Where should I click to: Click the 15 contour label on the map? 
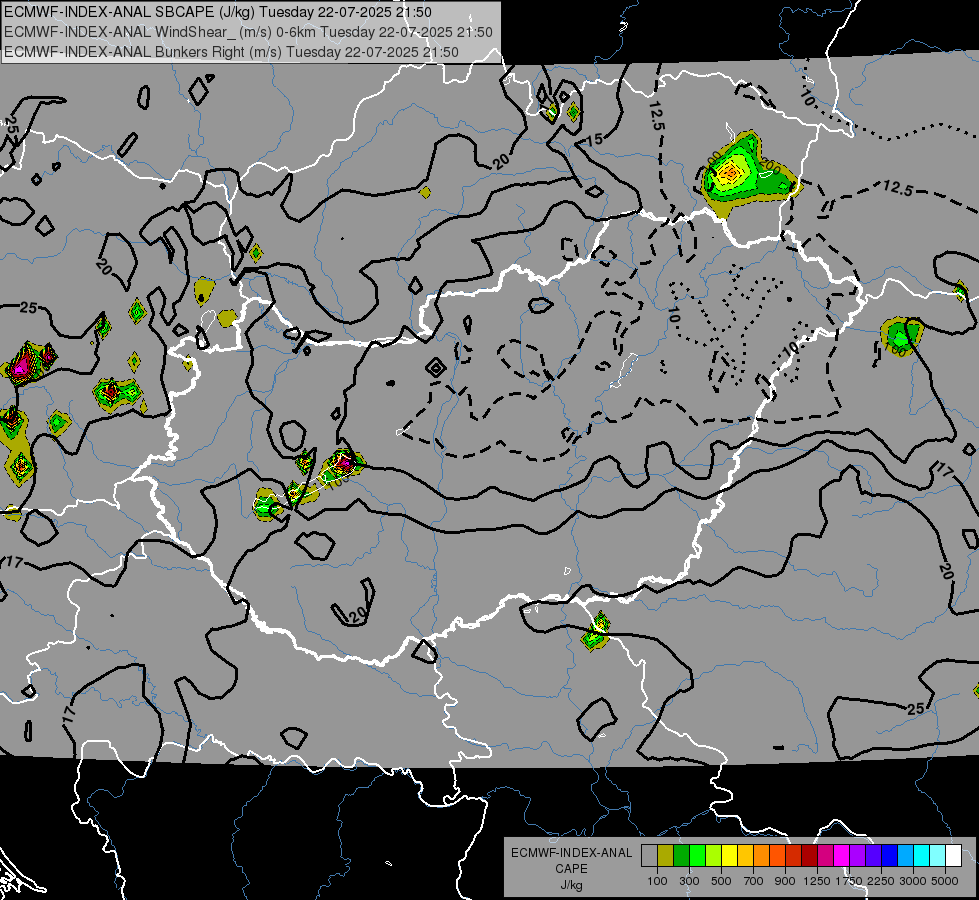(594, 139)
